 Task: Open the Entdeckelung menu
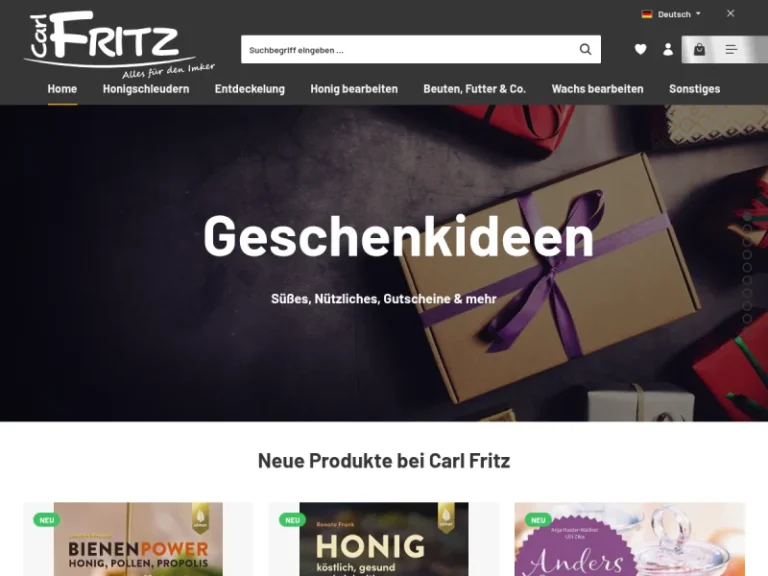[x=250, y=89]
